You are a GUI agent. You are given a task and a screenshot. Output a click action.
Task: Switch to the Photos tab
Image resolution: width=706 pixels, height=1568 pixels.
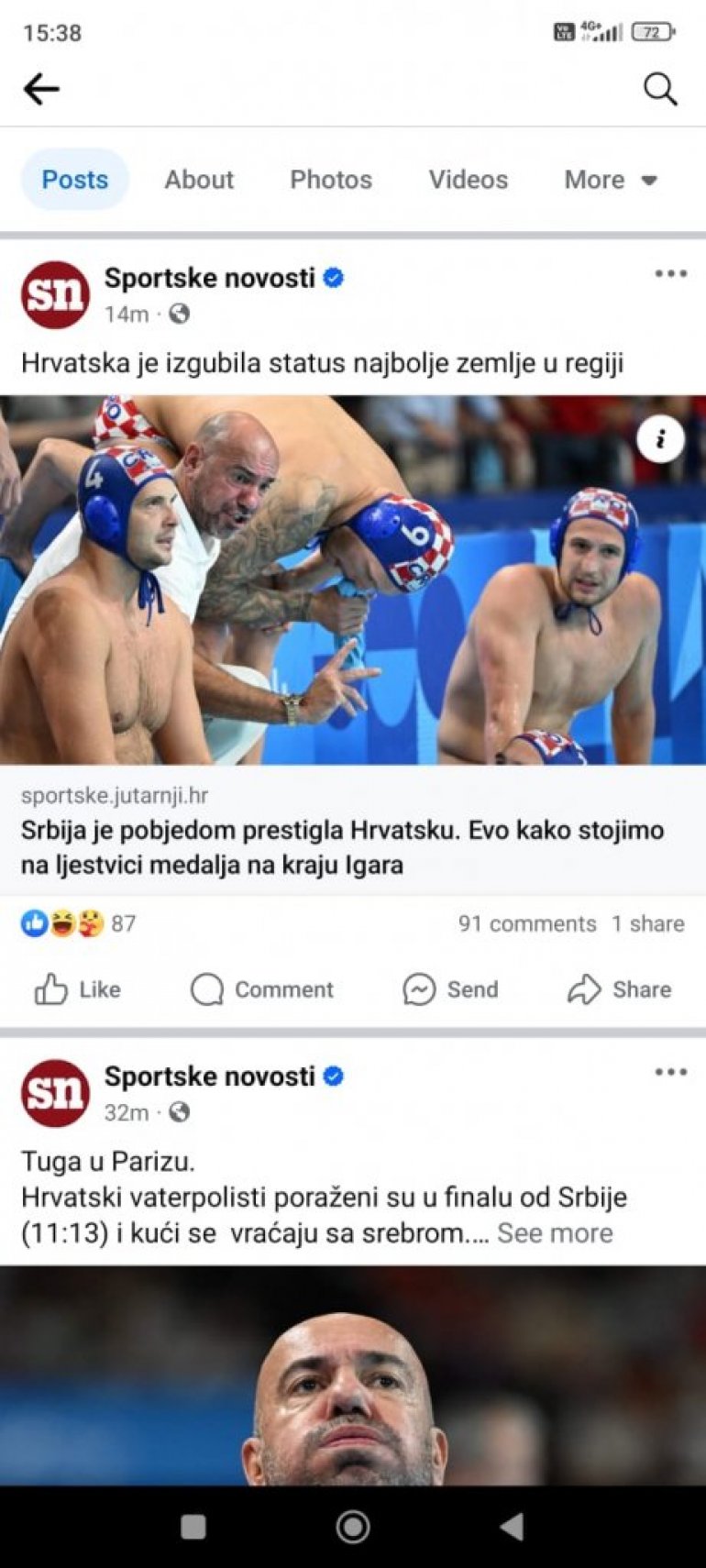[x=331, y=180]
